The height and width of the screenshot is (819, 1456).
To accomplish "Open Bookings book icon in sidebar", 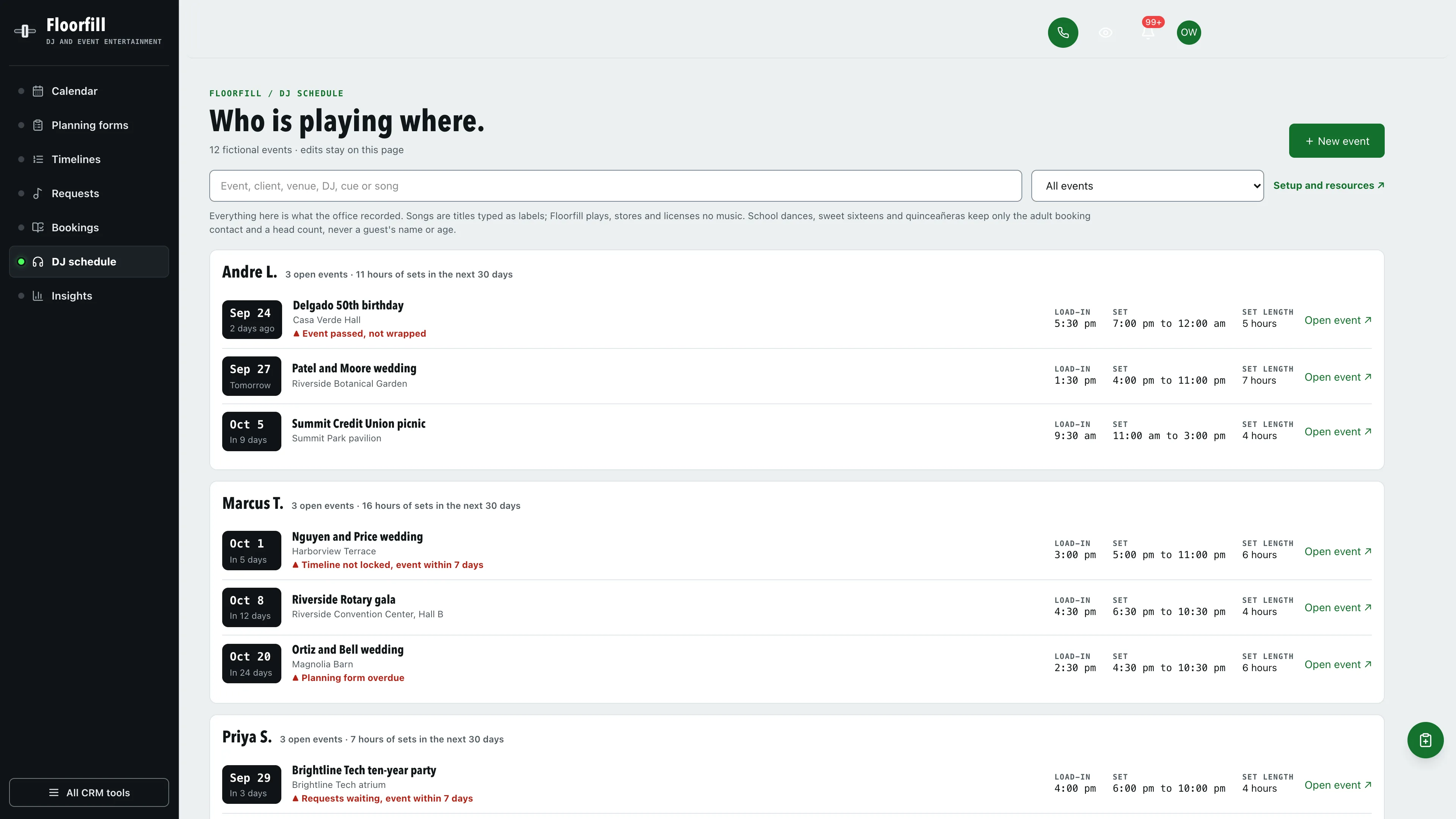I will (x=38, y=227).
